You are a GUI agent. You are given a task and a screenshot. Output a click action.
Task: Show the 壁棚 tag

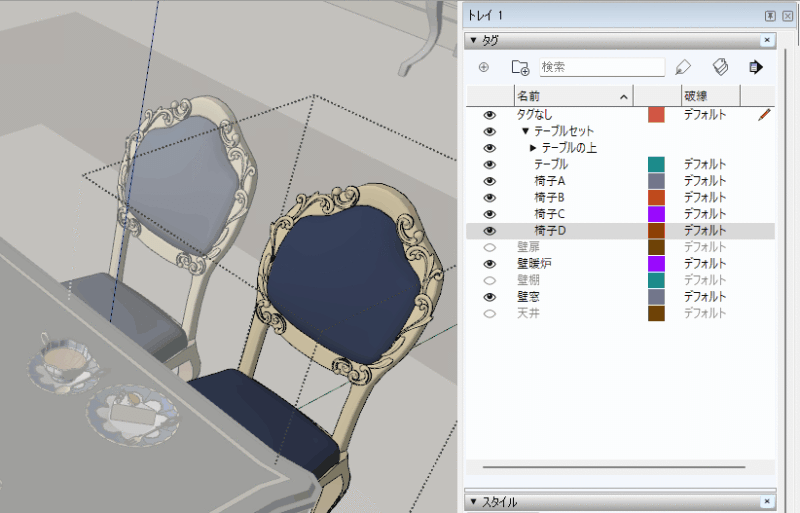489,280
